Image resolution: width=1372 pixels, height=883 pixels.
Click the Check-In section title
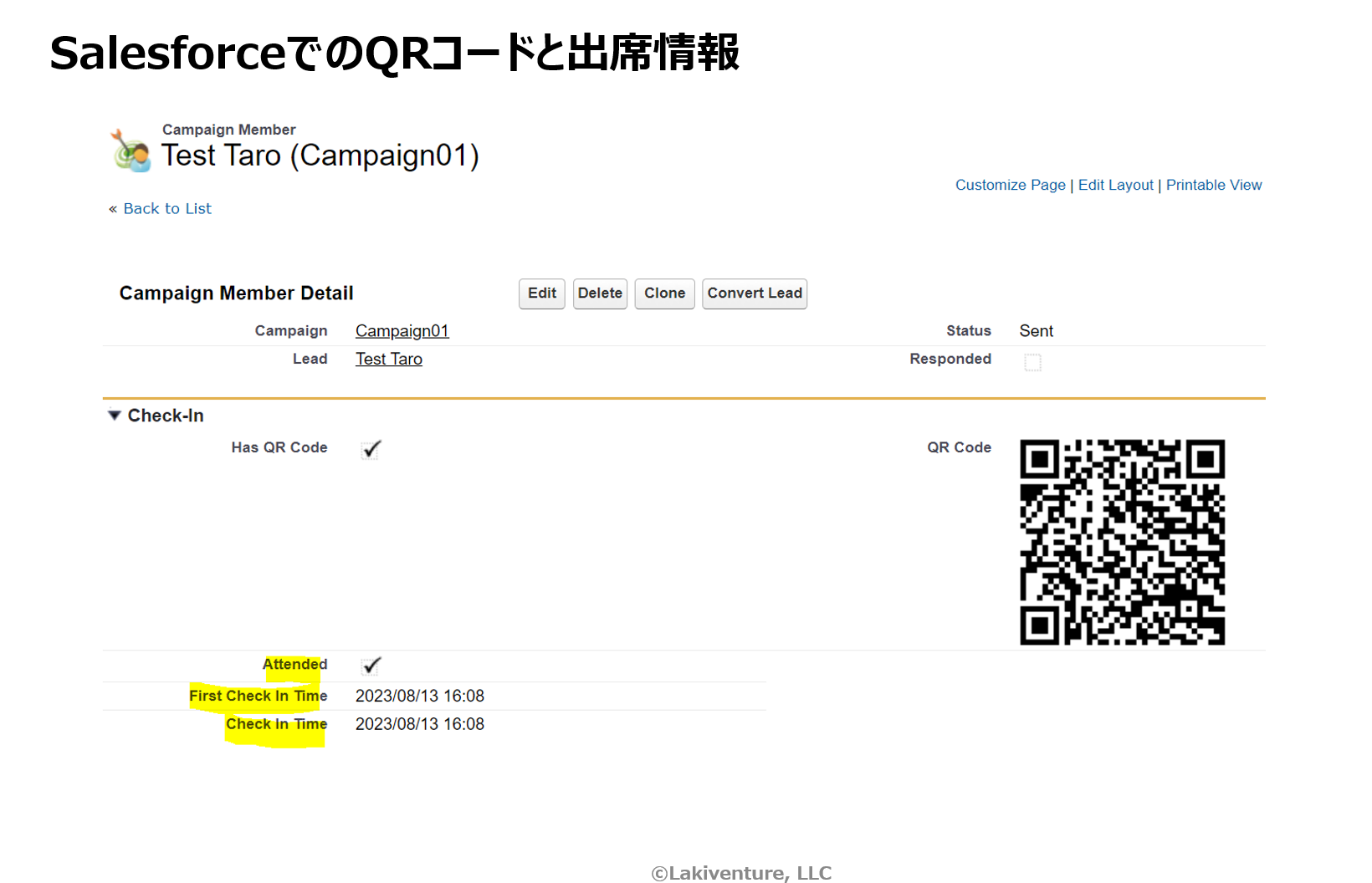[x=166, y=416]
